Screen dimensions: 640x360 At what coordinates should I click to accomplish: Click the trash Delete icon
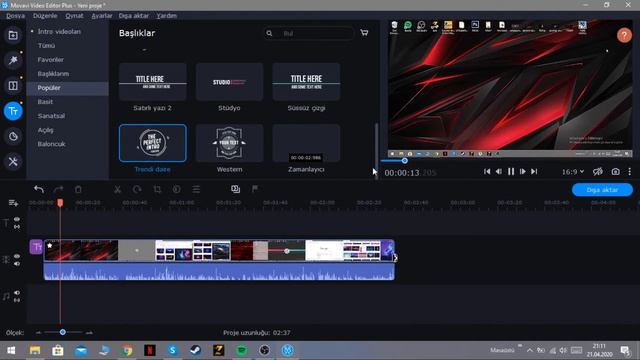click(78, 189)
